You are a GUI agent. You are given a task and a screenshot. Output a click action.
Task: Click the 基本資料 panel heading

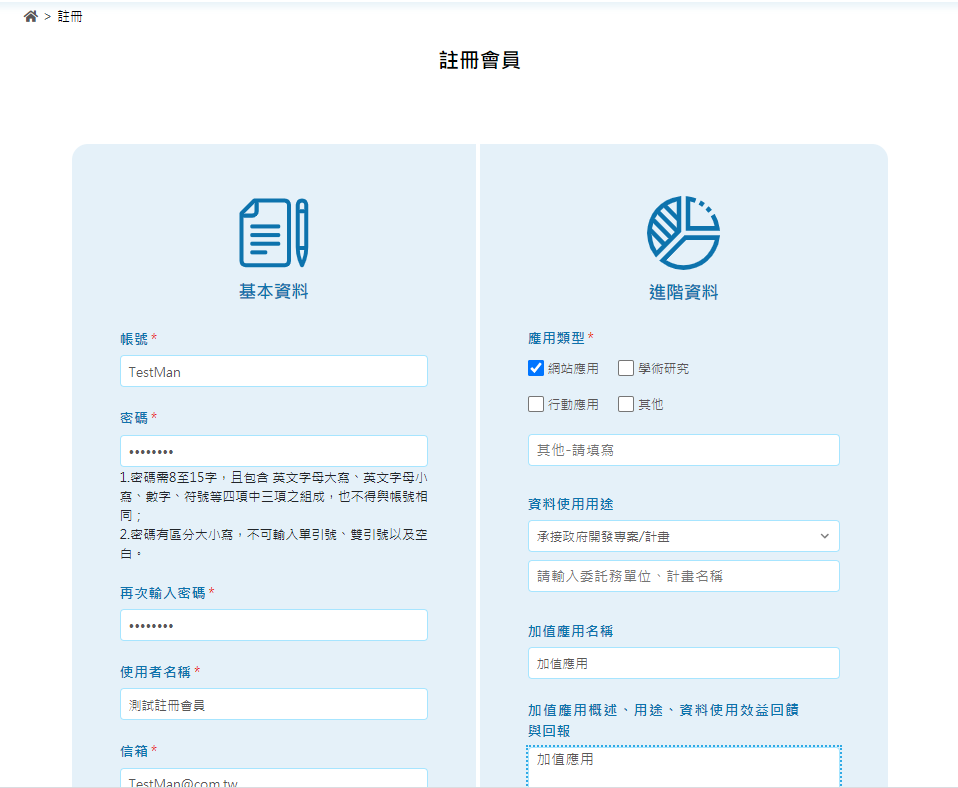273,290
